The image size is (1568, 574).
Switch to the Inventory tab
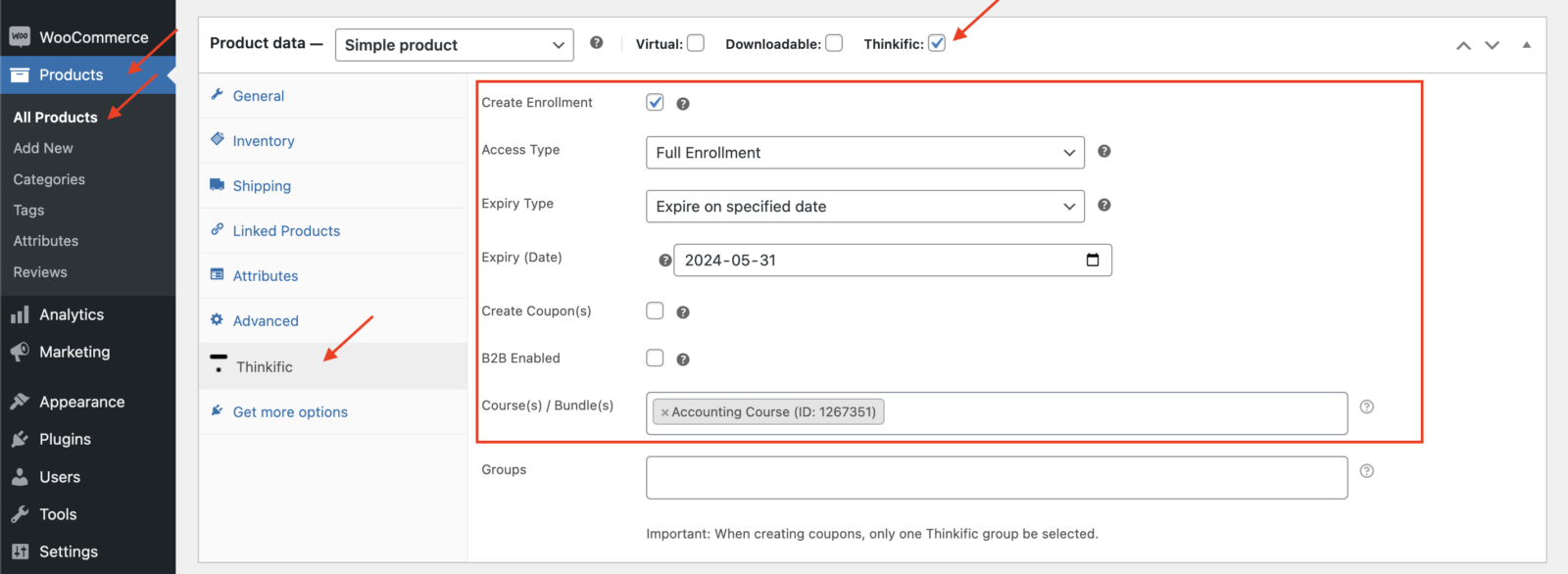coord(263,141)
